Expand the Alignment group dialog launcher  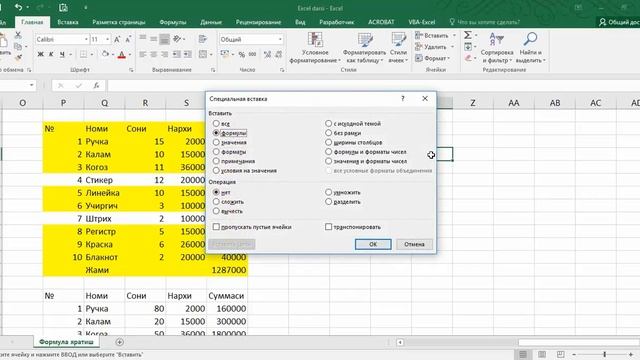pos(213,70)
